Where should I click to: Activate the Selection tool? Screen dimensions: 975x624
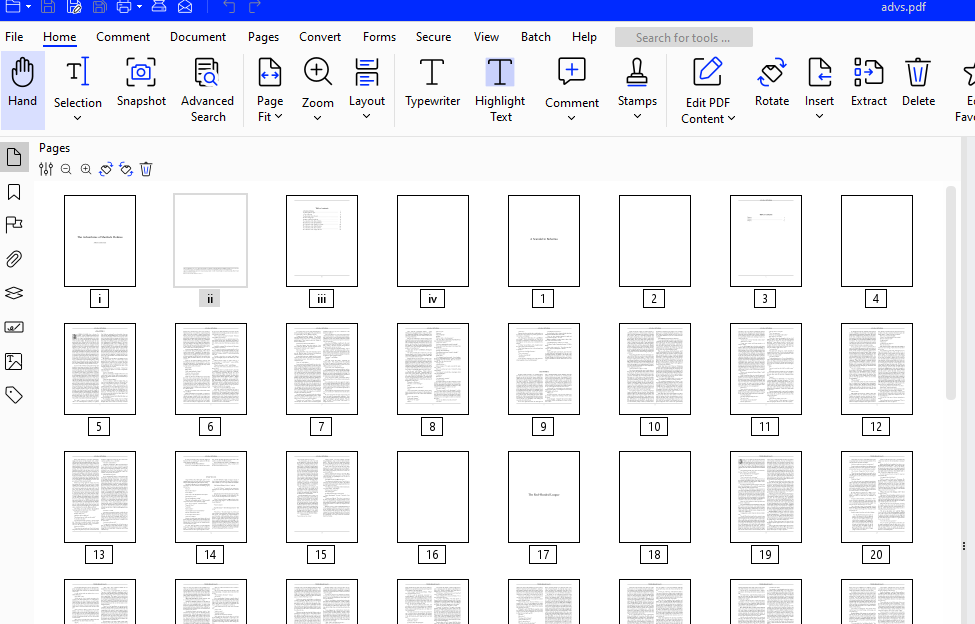pyautogui.click(x=77, y=81)
